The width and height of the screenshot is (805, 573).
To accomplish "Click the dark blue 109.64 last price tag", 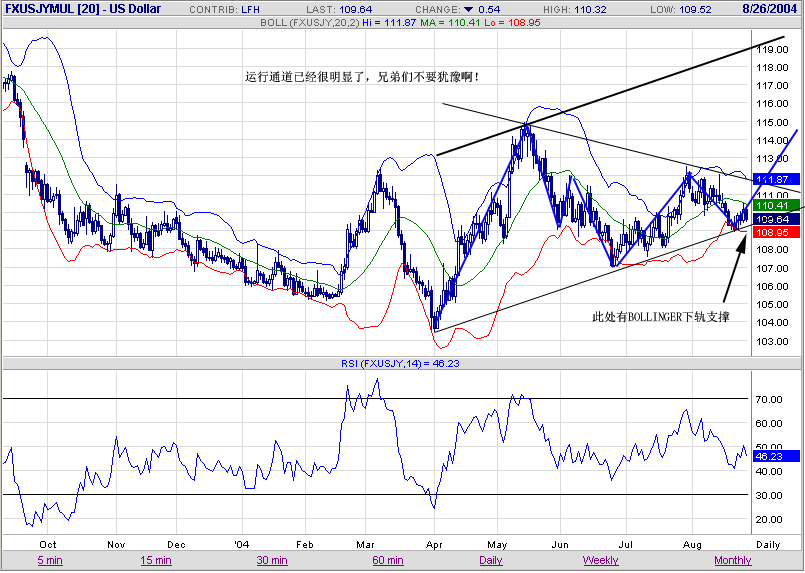I will [x=769, y=219].
